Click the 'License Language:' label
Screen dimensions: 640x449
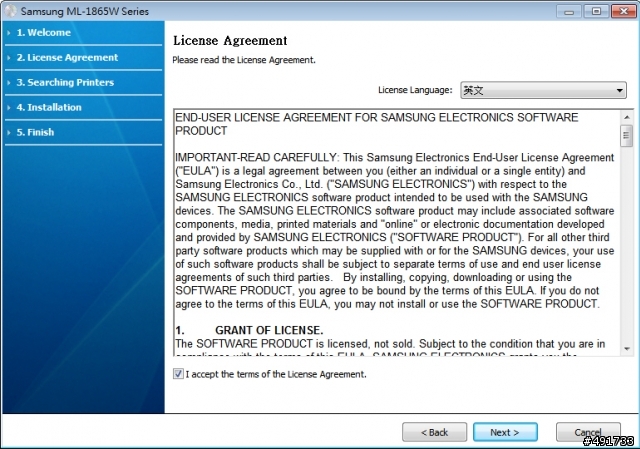coord(415,90)
